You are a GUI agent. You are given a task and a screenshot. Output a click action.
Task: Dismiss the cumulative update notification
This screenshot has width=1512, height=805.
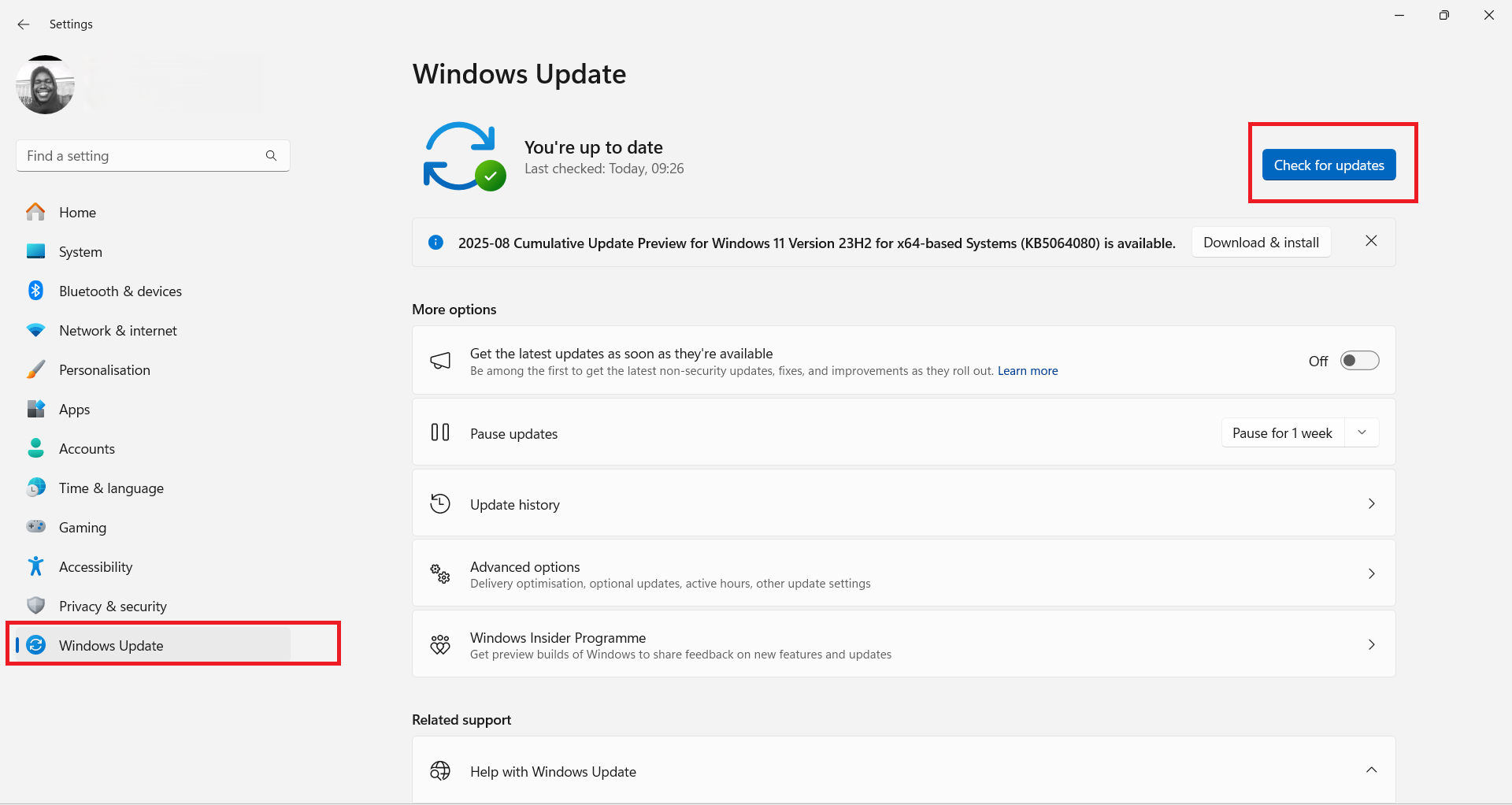(x=1371, y=241)
